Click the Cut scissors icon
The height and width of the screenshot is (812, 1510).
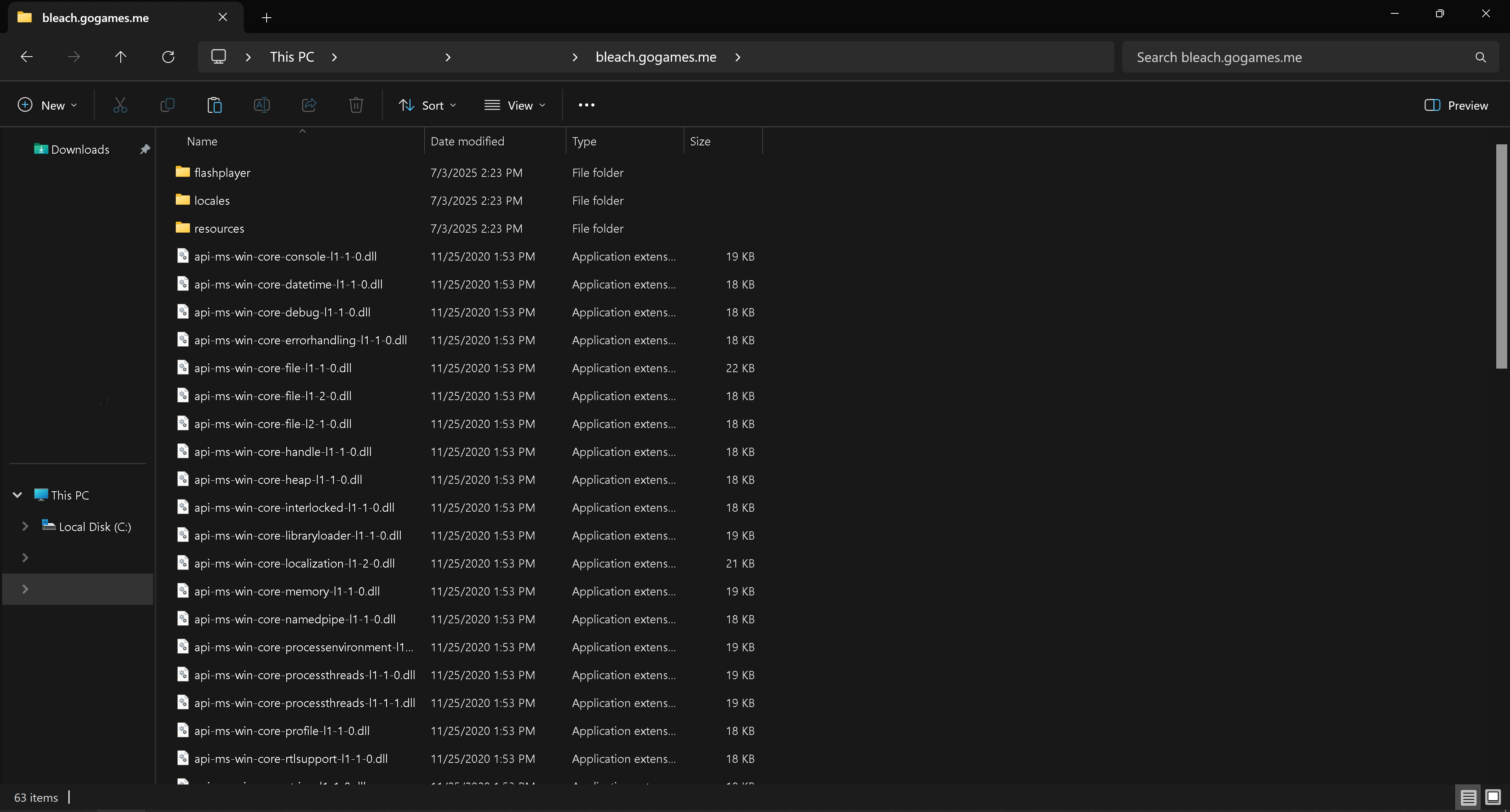click(120, 105)
